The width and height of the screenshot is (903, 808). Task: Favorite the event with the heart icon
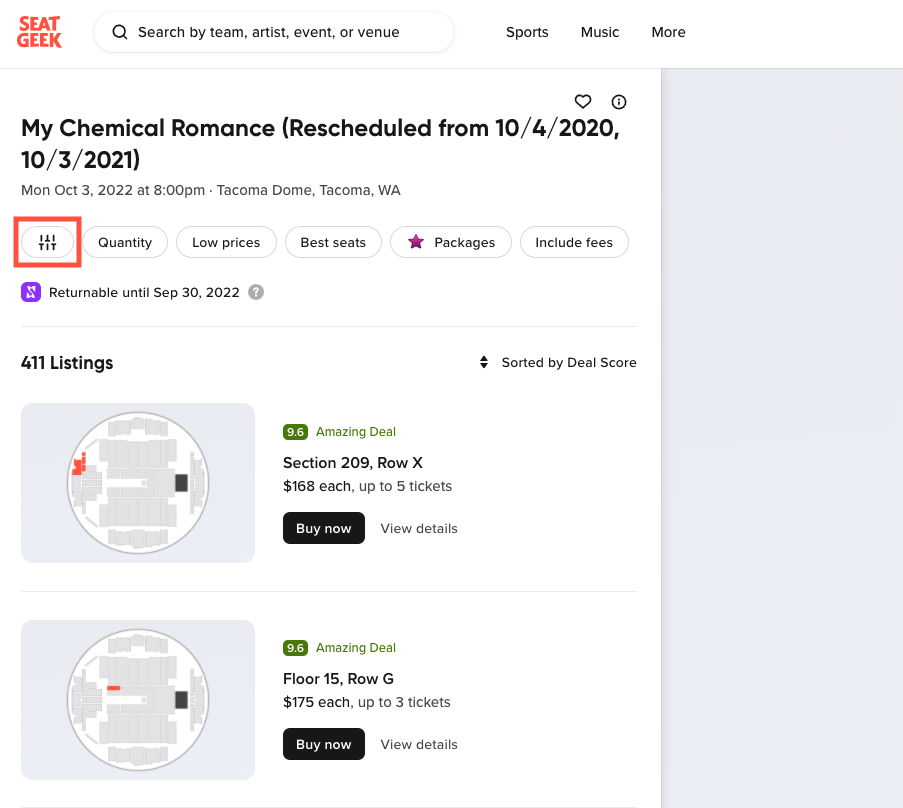point(583,102)
